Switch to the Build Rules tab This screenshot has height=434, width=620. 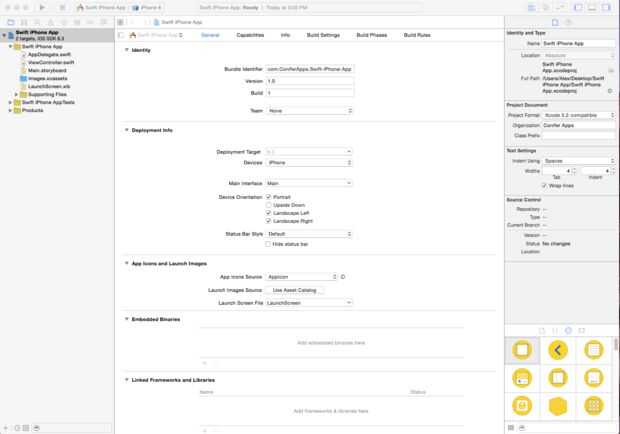417,35
